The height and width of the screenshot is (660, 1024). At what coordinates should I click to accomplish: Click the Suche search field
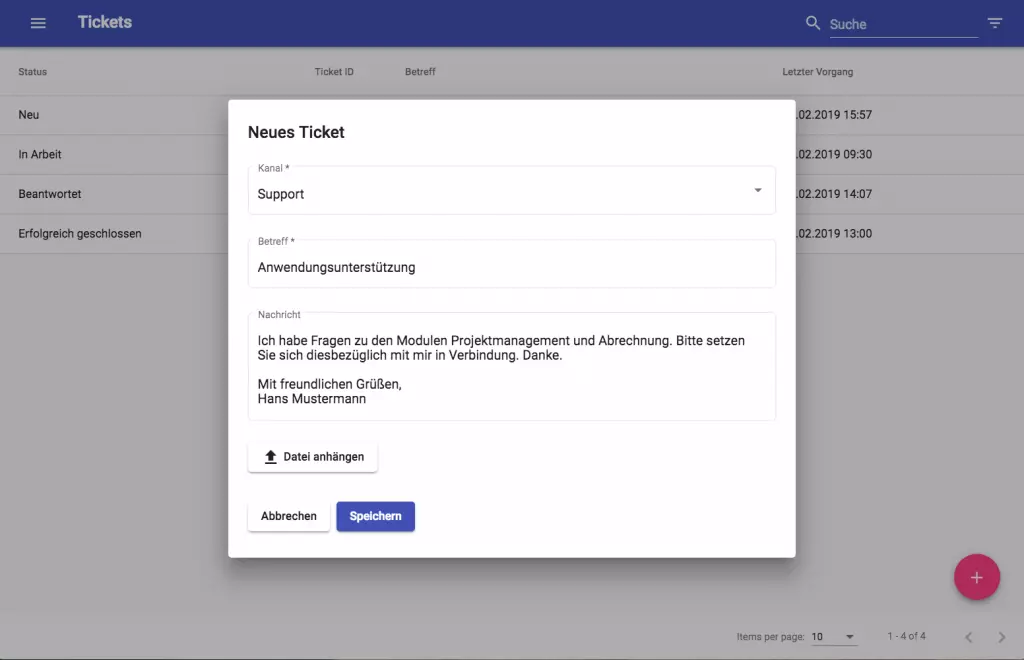point(903,25)
